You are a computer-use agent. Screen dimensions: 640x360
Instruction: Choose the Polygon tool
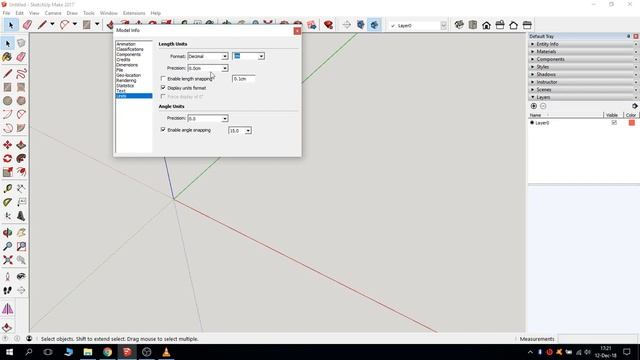21,100
